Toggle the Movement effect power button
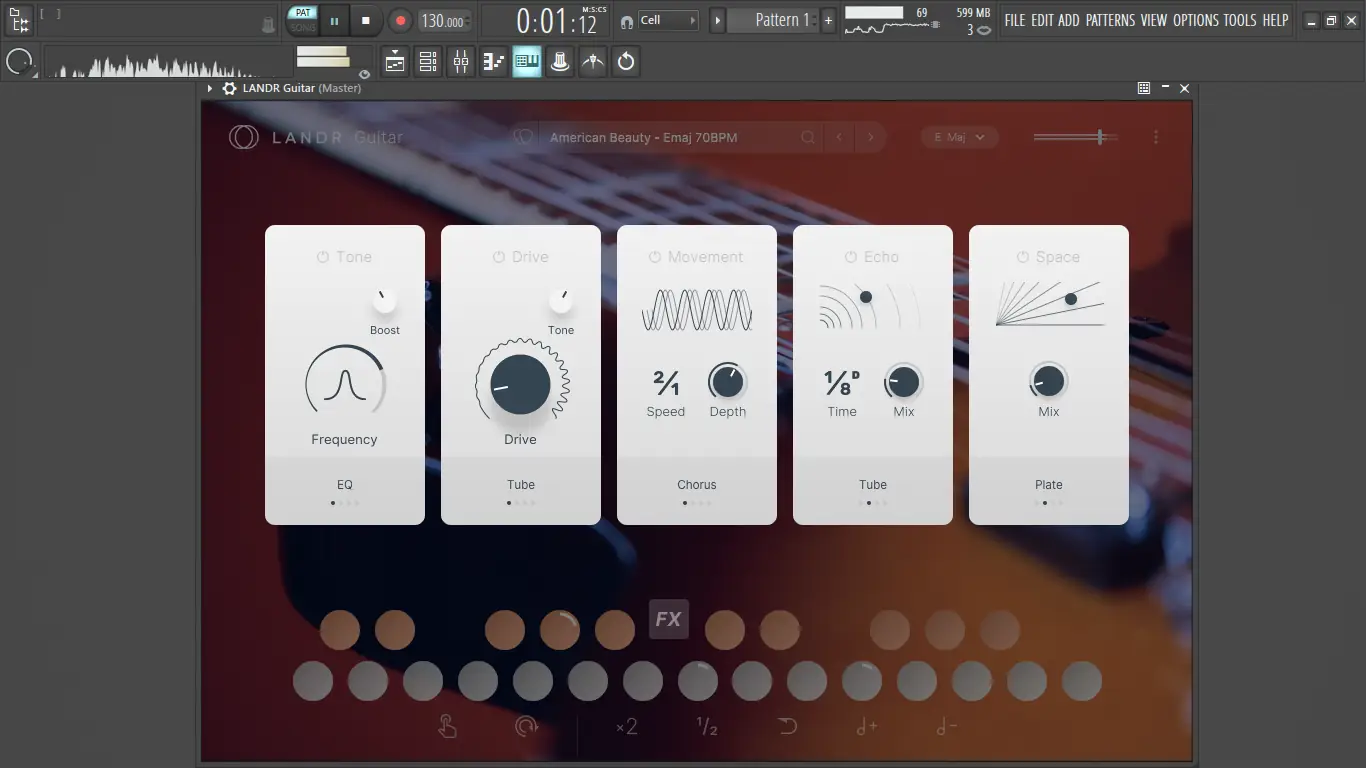The image size is (1366, 768). pos(654,257)
